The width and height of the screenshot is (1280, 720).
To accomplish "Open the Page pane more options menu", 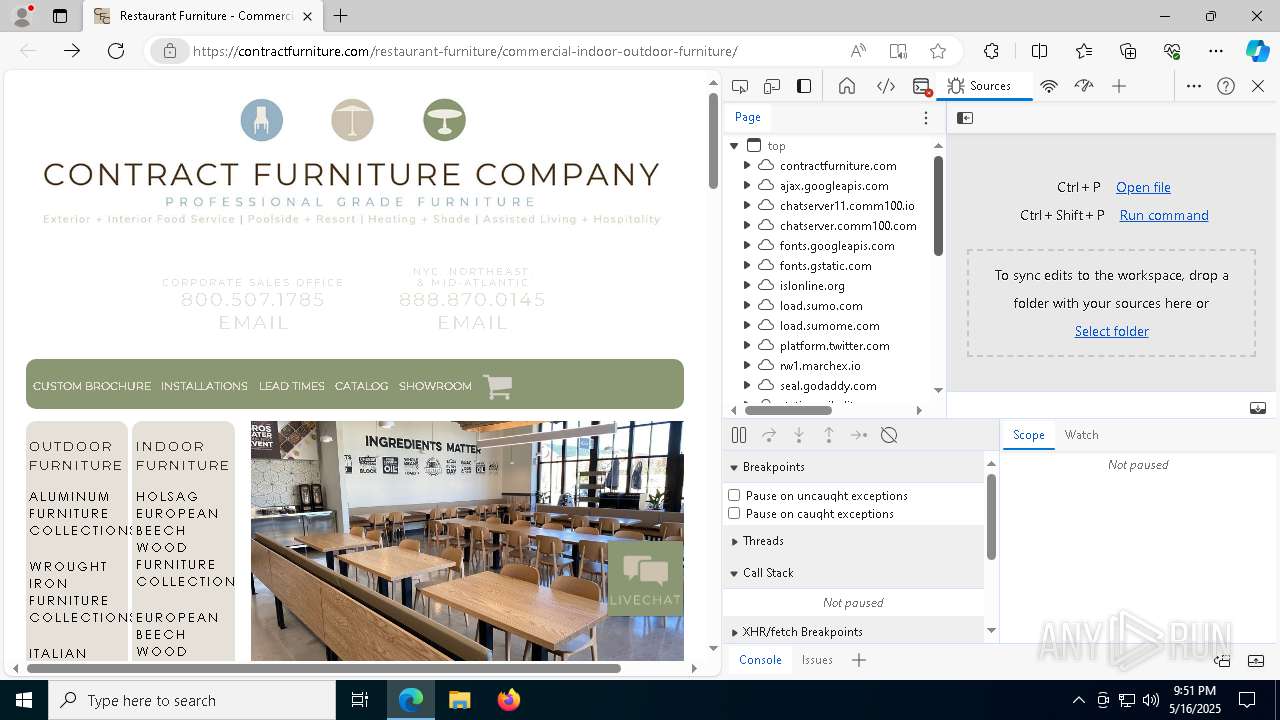I will pos(926,118).
